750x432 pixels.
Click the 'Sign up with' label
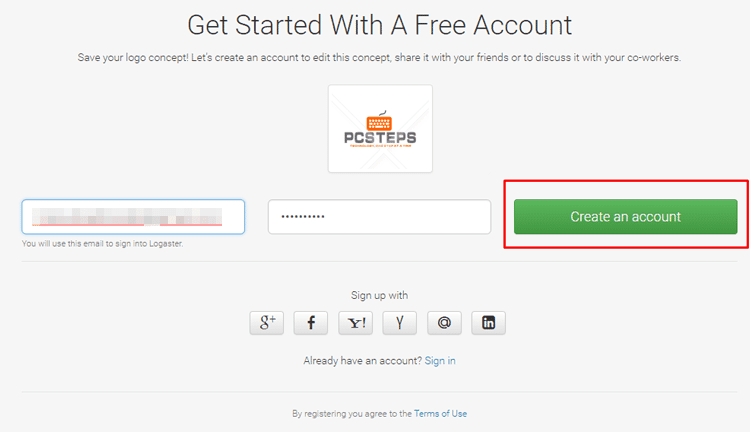[379, 295]
